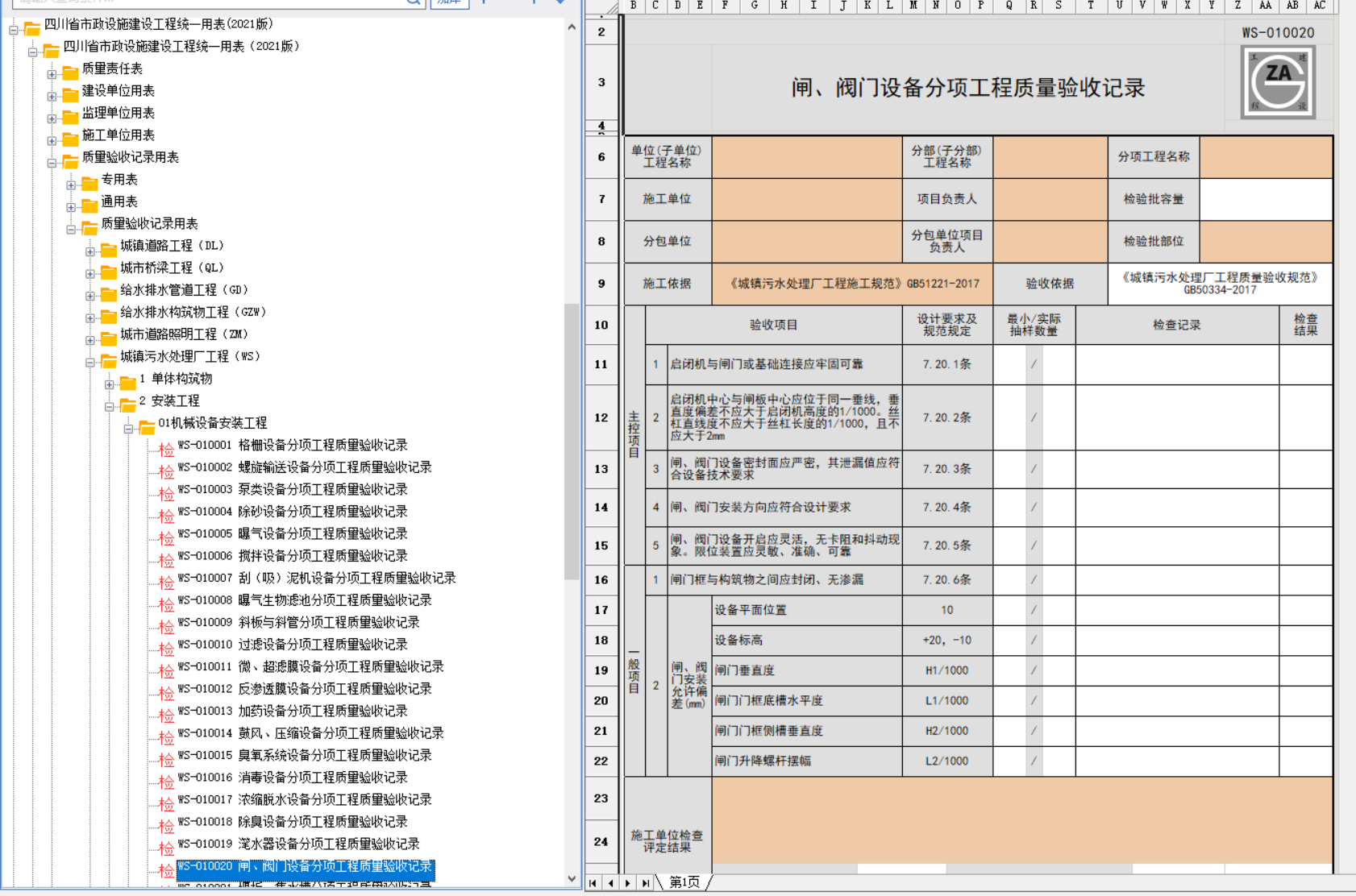This screenshot has width=1356, height=896.
Task: Expand the 专用表 tree node
Action: point(71,185)
